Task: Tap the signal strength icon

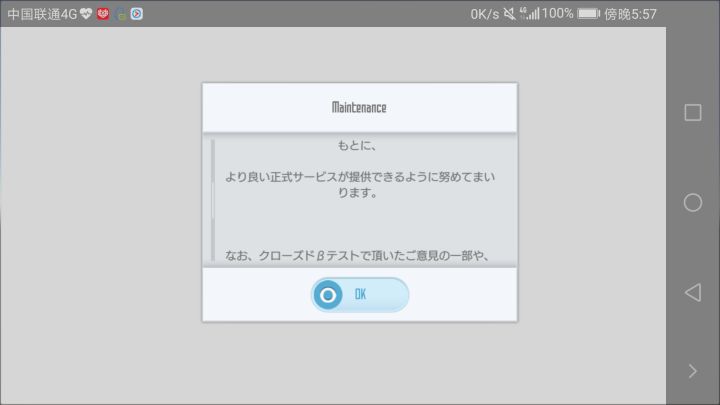Action: (x=529, y=14)
